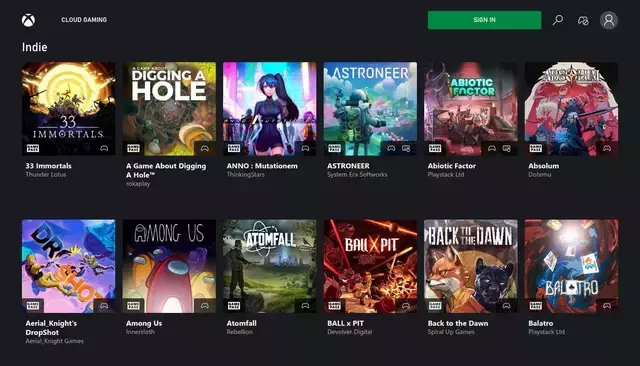The image size is (640, 366).
Task: Click controller icon on Absolum tile
Action: (607, 149)
